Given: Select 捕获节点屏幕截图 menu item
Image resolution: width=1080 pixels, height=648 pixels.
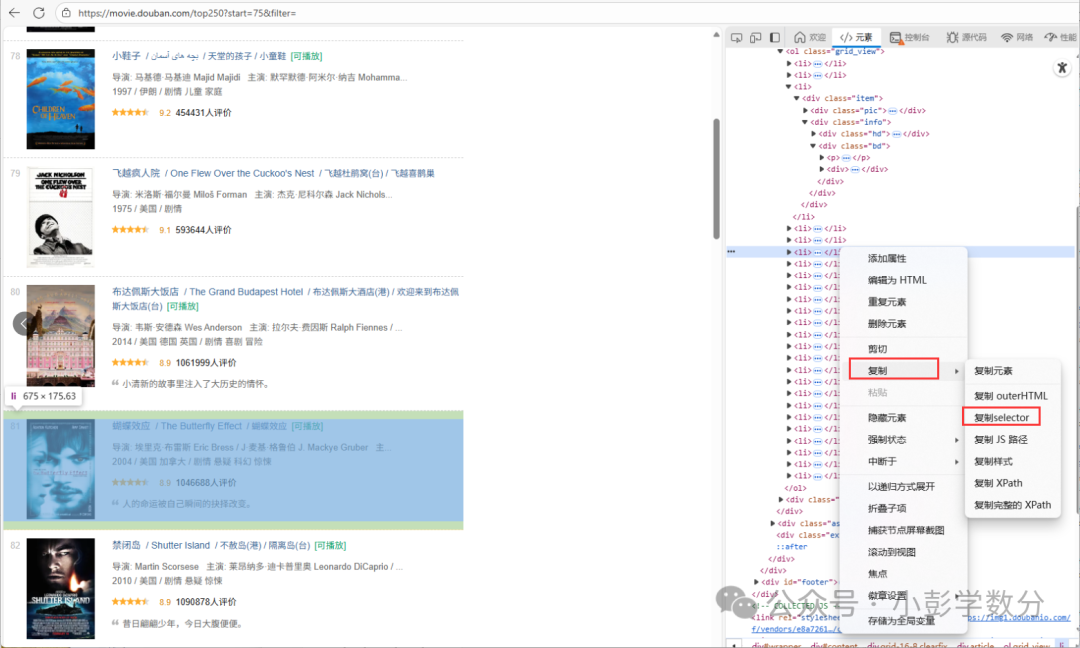Looking at the screenshot, I should coord(904,530).
